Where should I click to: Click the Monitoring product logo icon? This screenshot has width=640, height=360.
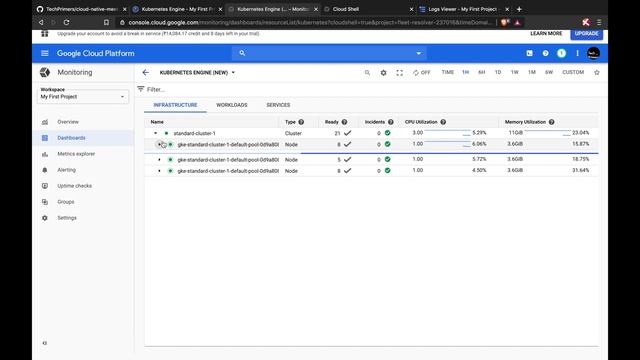(45, 72)
